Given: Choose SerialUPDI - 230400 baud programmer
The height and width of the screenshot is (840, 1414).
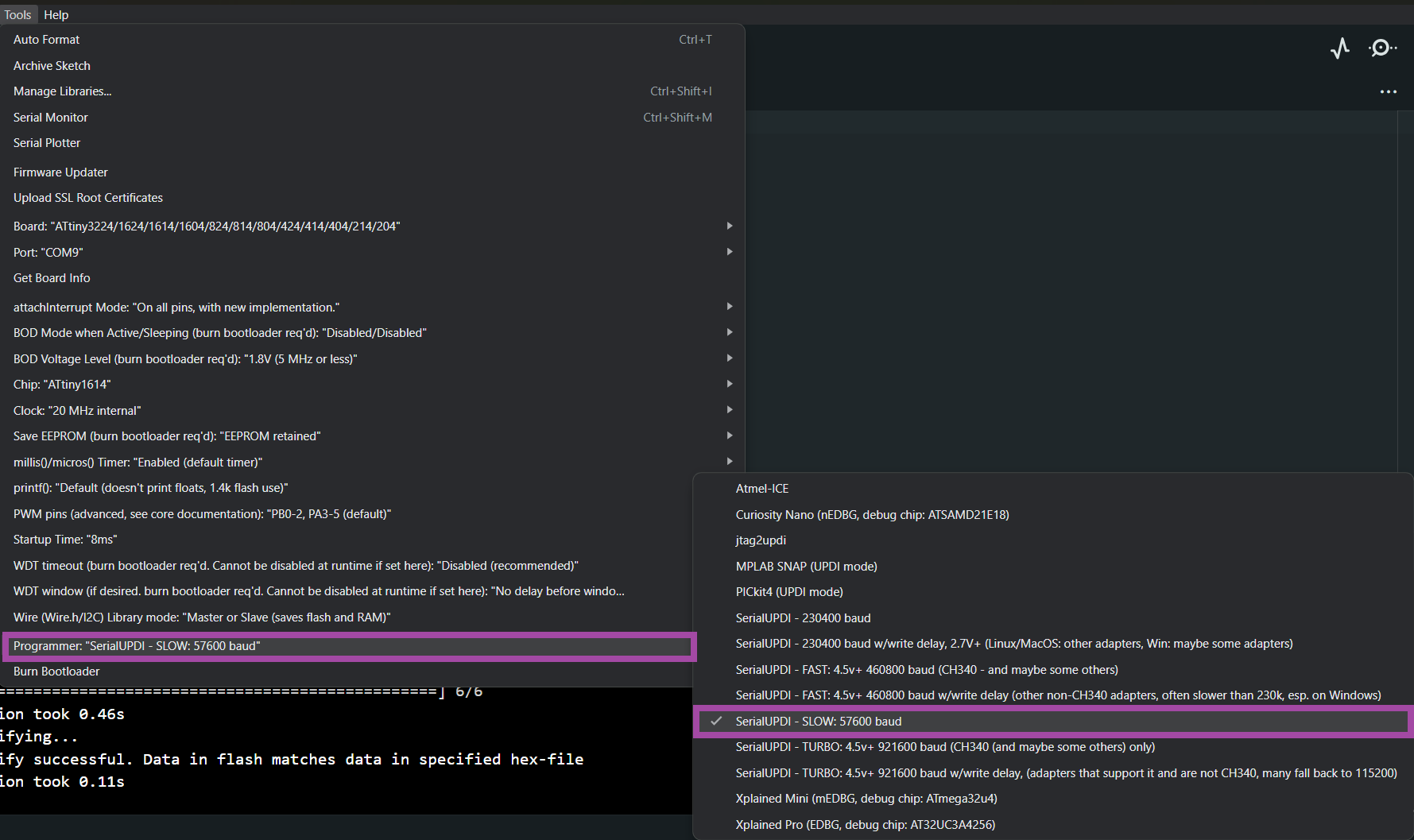Looking at the screenshot, I should pos(803,618).
